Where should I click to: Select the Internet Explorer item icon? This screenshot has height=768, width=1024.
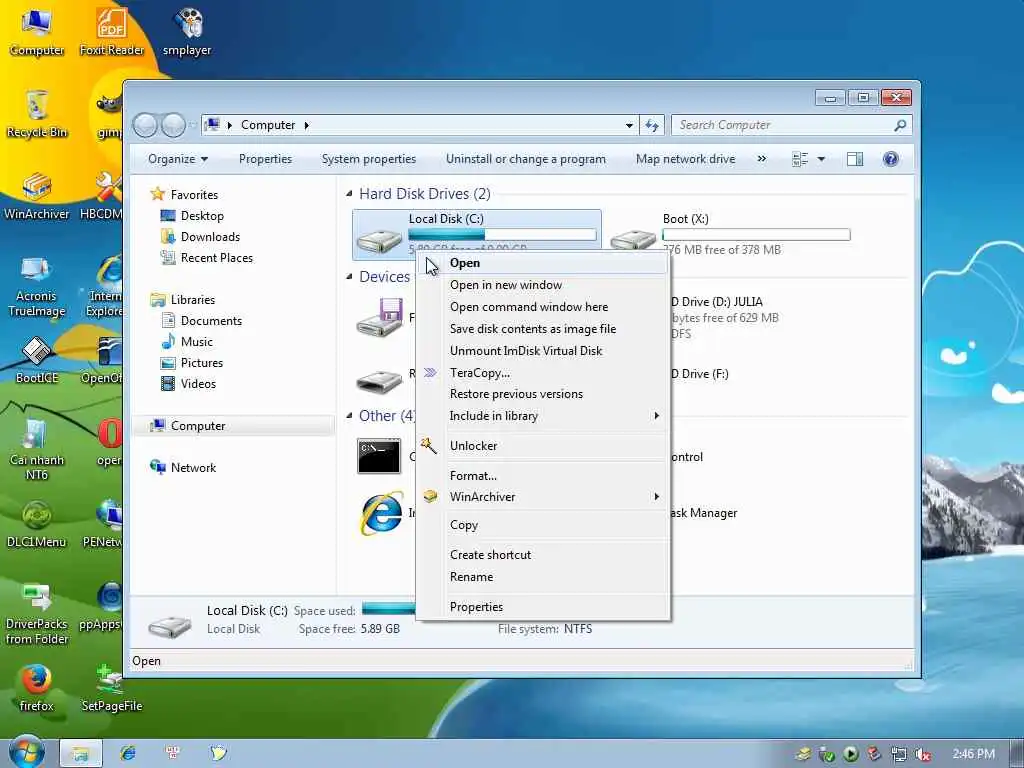point(380,513)
